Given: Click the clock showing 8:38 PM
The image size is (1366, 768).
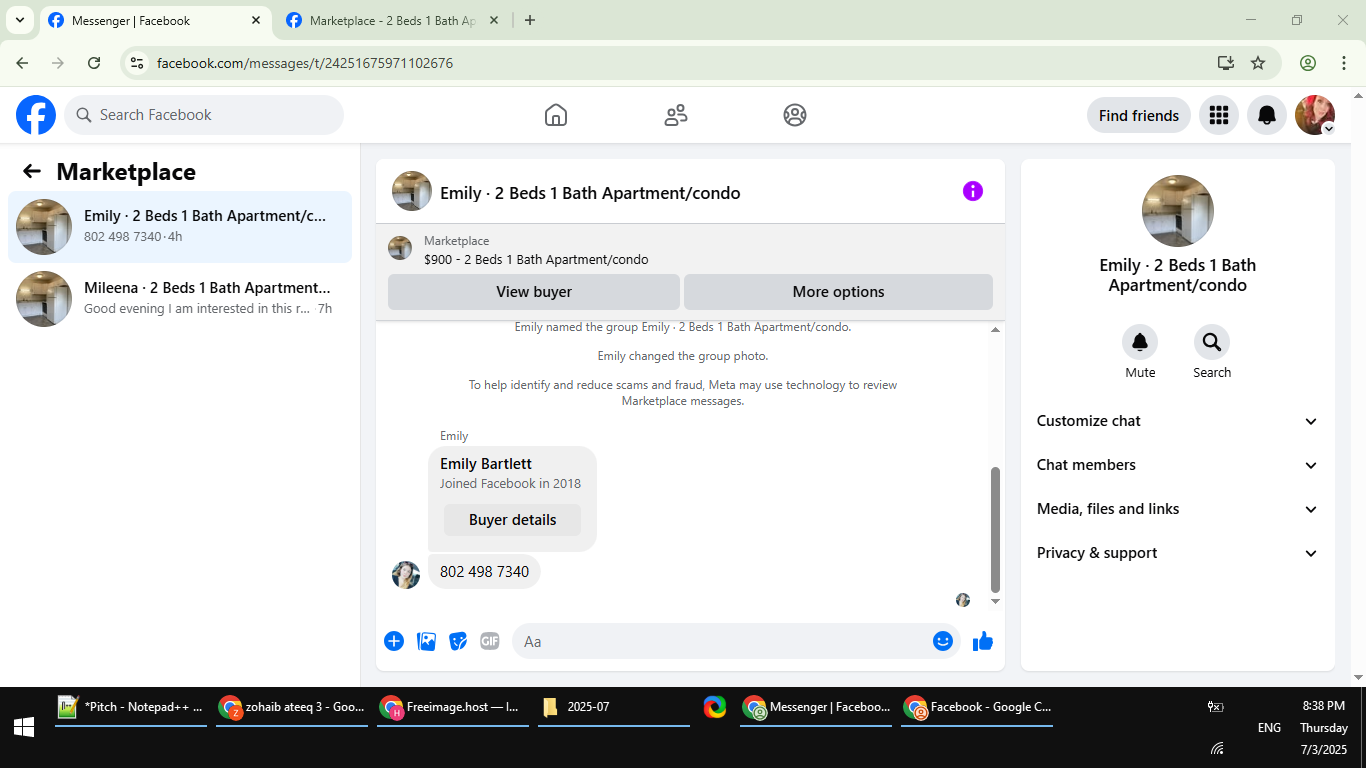Looking at the screenshot, I should click(1324, 706).
